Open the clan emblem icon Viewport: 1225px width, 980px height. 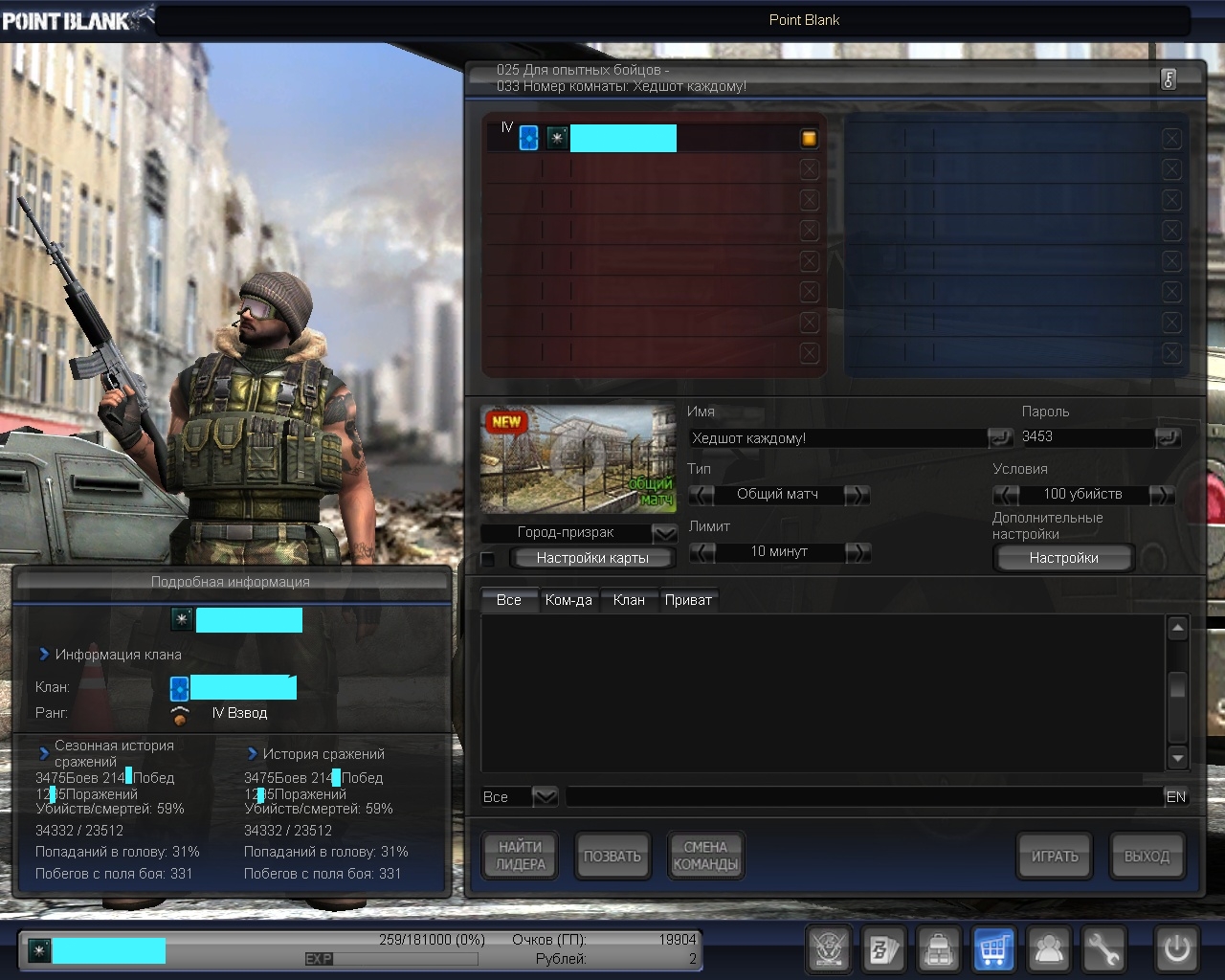tap(829, 950)
